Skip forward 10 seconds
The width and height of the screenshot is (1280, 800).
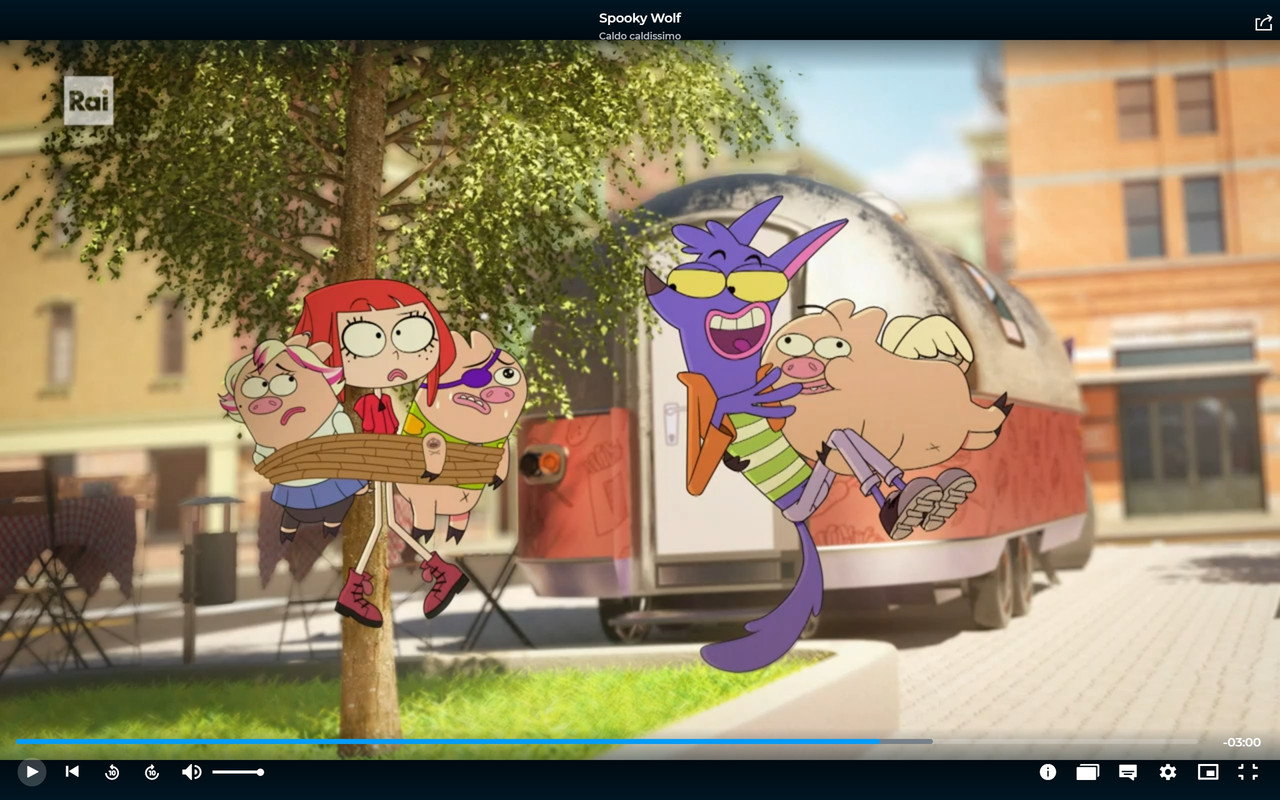coord(152,772)
